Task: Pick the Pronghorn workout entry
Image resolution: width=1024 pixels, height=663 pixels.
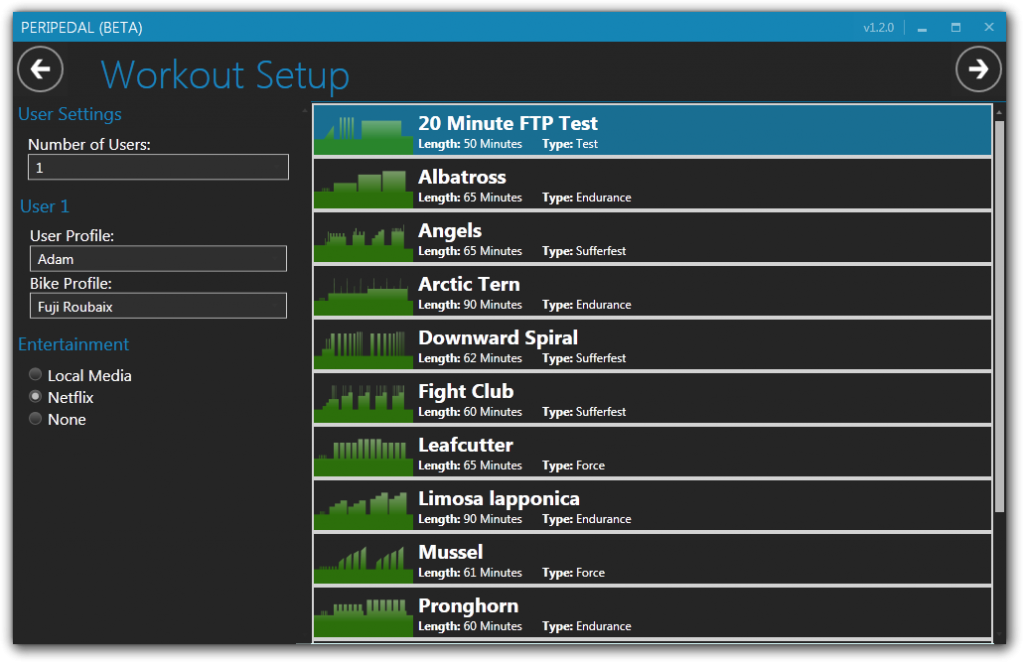Action: click(x=652, y=613)
